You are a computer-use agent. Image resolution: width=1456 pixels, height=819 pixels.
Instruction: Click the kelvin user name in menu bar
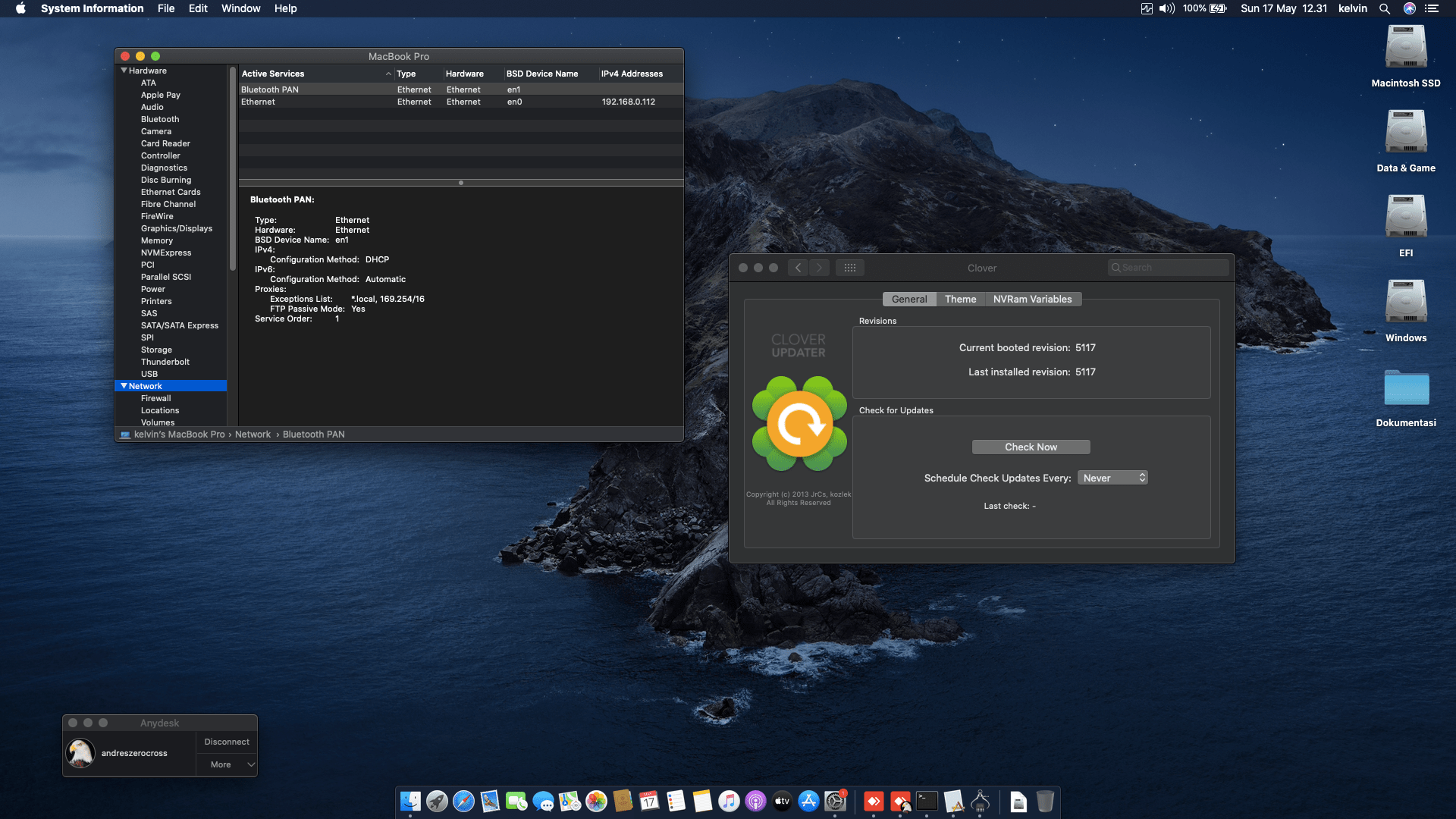click(x=1352, y=8)
